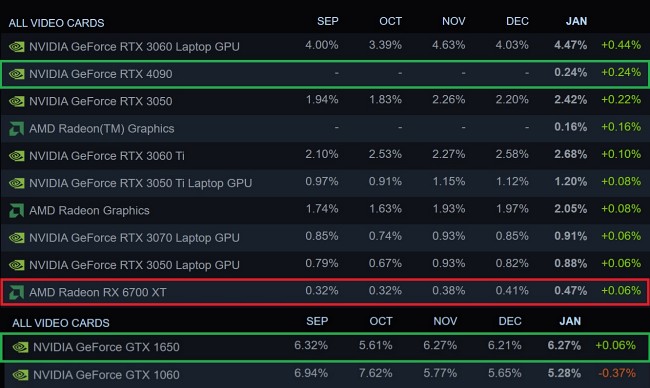Click AMD logo beside AMD Radeon Graphics
The width and height of the screenshot is (650, 388).
coord(17,211)
